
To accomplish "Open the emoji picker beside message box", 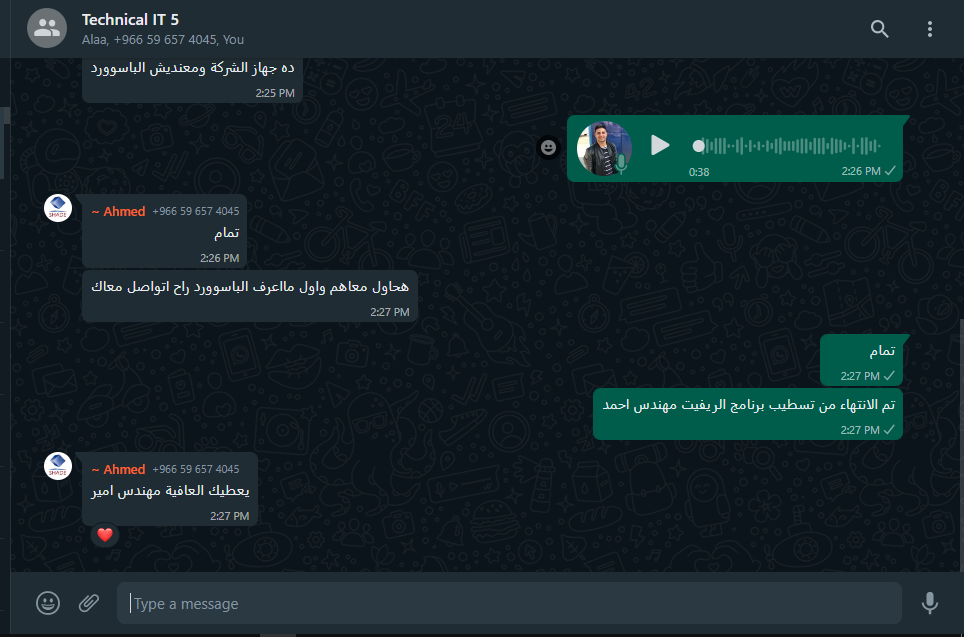I will click(x=48, y=603).
